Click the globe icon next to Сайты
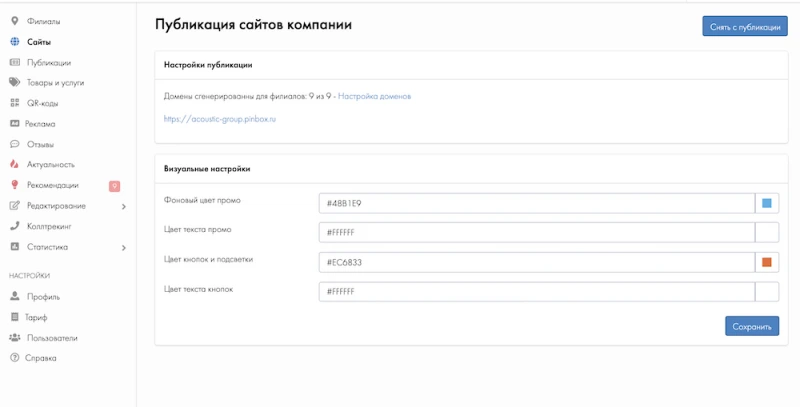The image size is (800, 407). click(15, 42)
